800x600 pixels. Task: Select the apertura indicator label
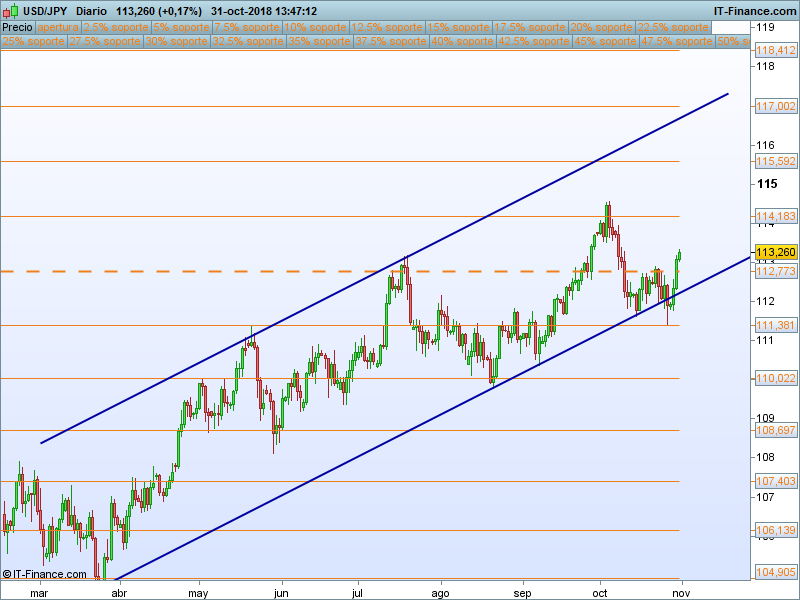click(x=58, y=28)
